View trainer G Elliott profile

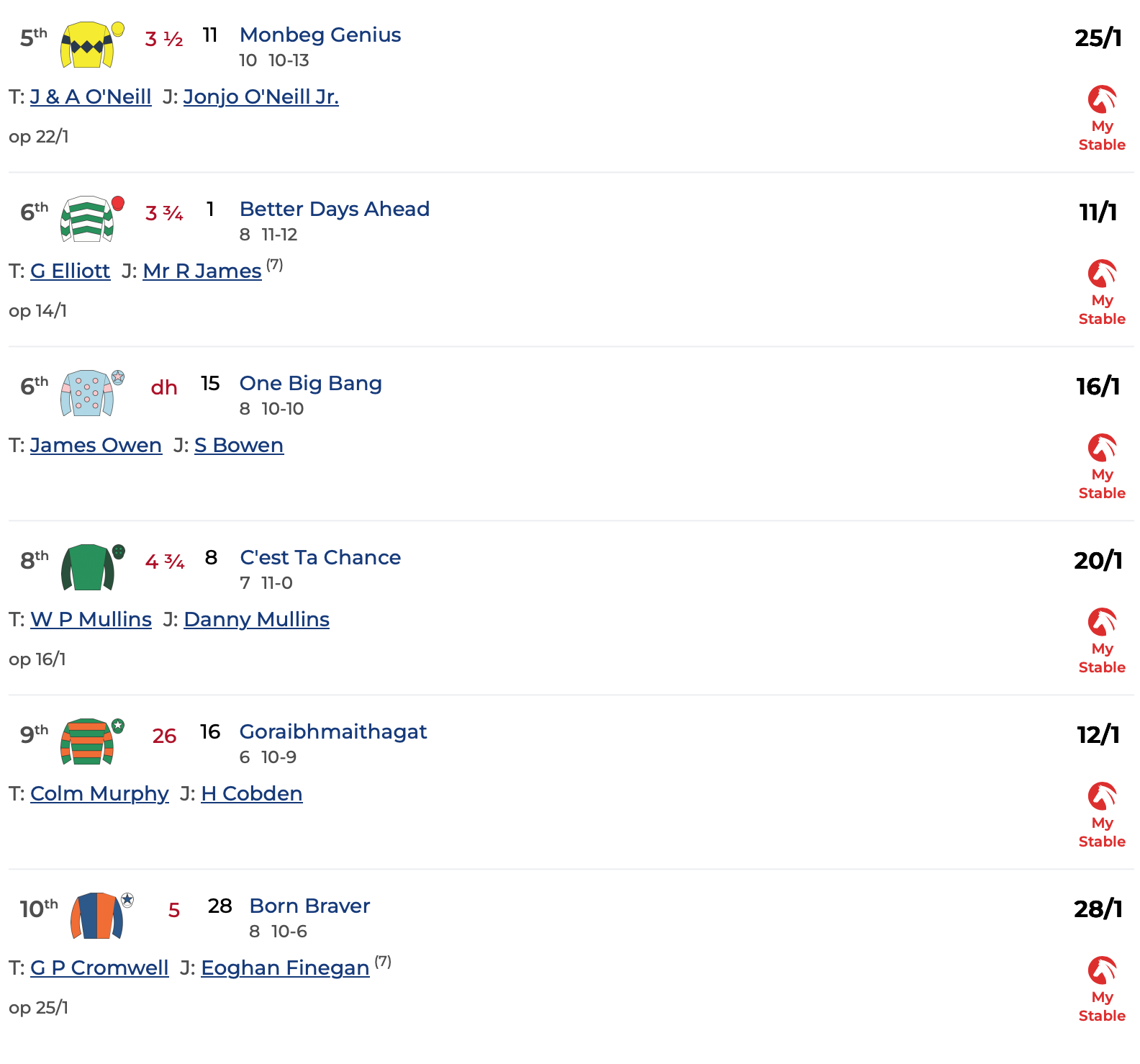pos(70,271)
